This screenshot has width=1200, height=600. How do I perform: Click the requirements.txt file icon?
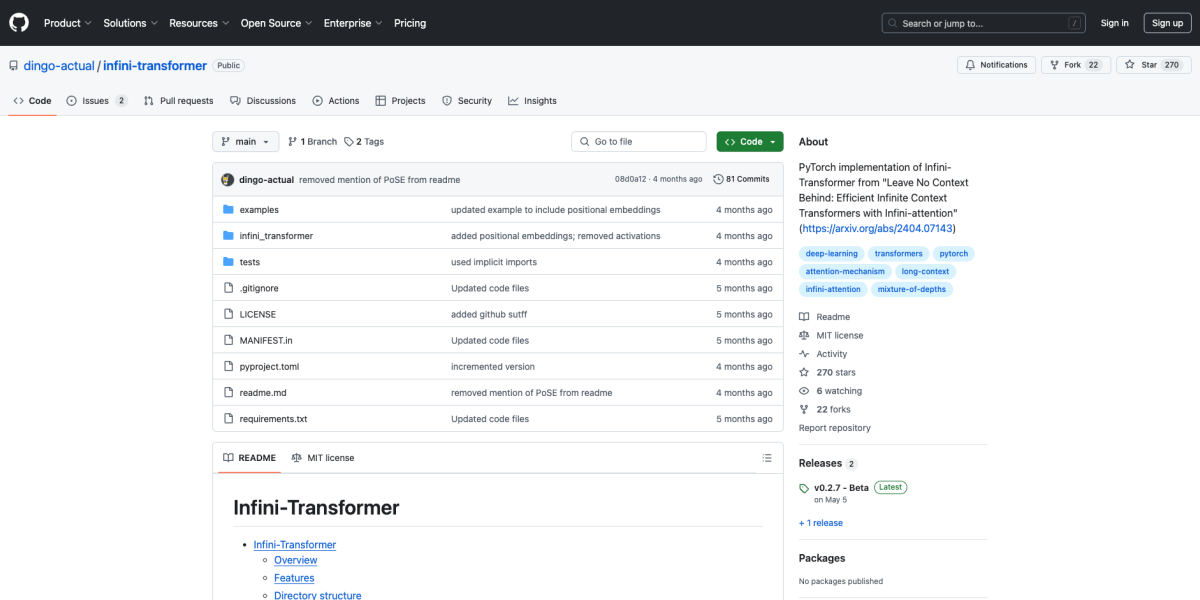pyautogui.click(x=228, y=418)
